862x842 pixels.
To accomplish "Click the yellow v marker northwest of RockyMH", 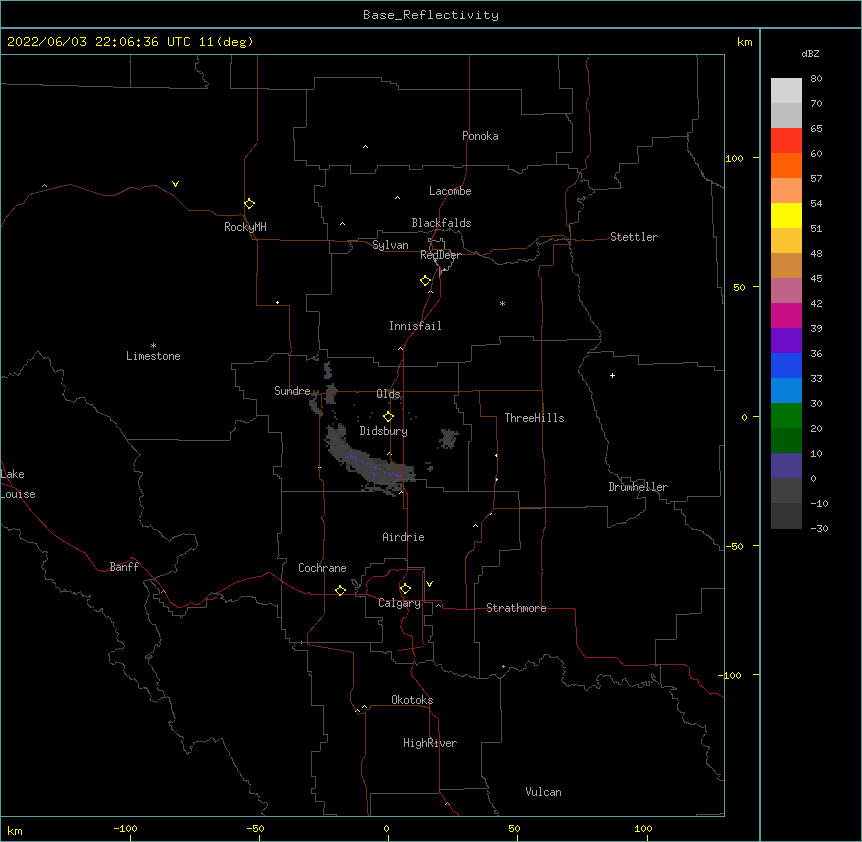I will pos(175,184).
